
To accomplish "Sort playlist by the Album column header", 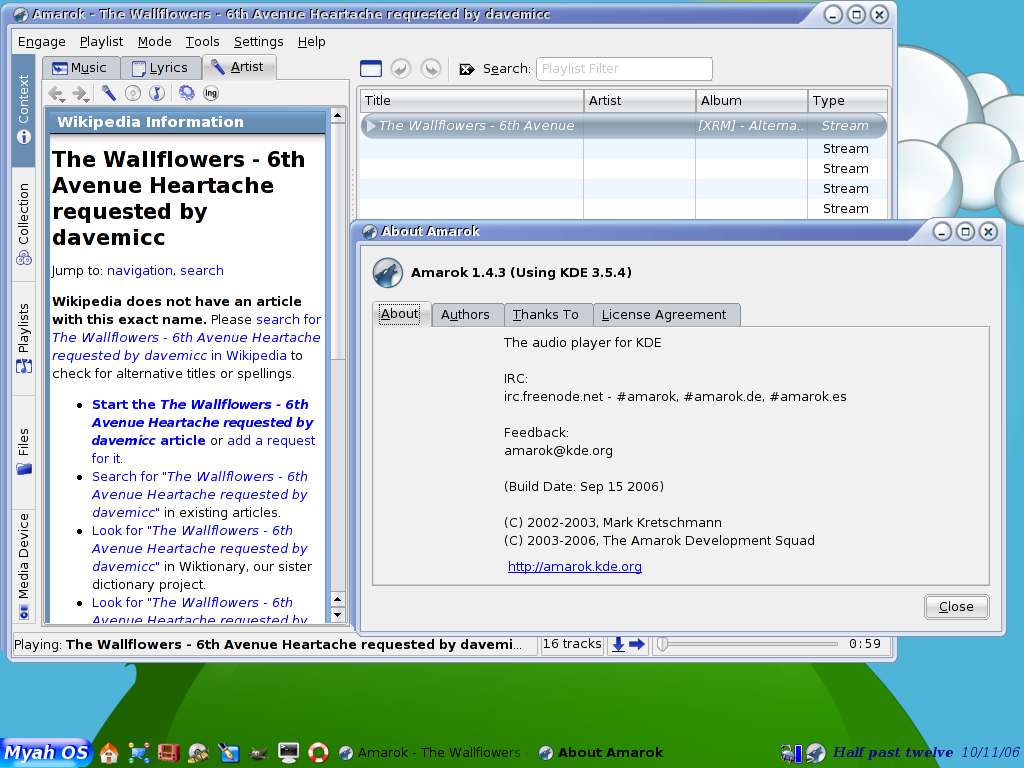I will click(752, 101).
